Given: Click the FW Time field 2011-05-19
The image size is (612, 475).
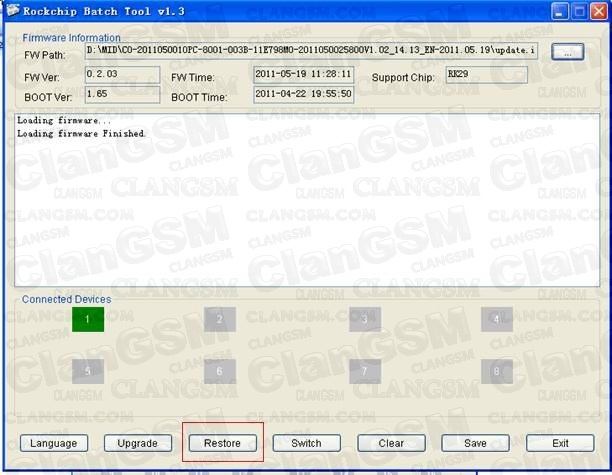Looking at the screenshot, I should point(304,74).
